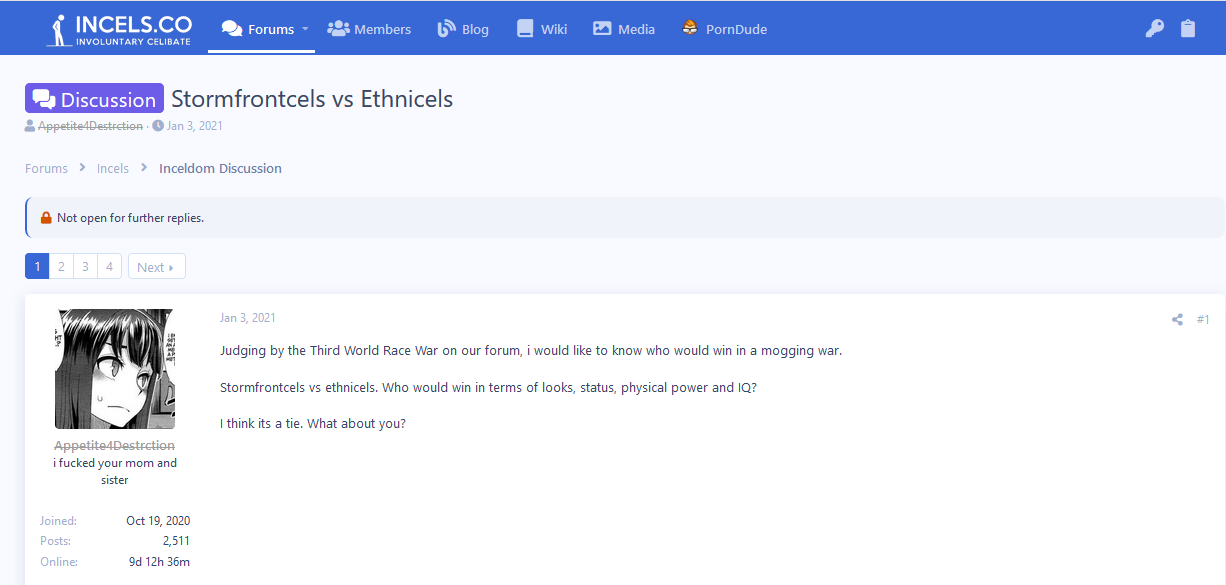Click the Next page button
Viewport: 1226px width, 585px height.
(156, 267)
